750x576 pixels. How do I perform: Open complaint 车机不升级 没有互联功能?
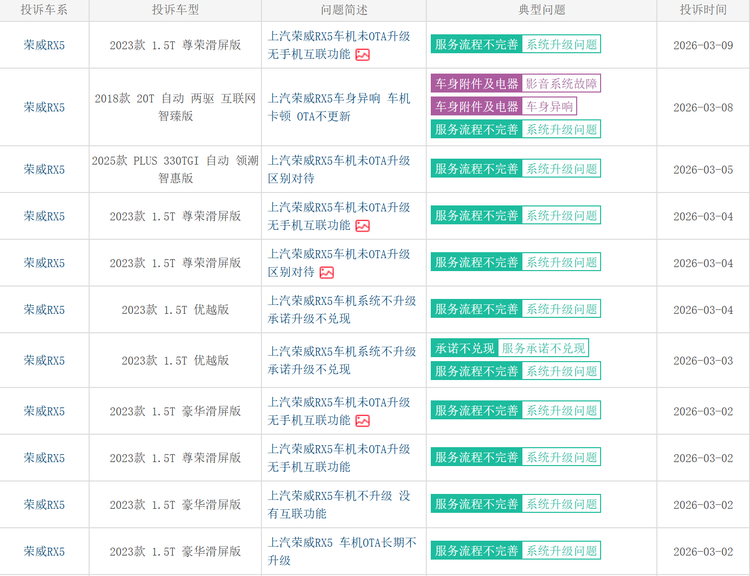point(339,504)
